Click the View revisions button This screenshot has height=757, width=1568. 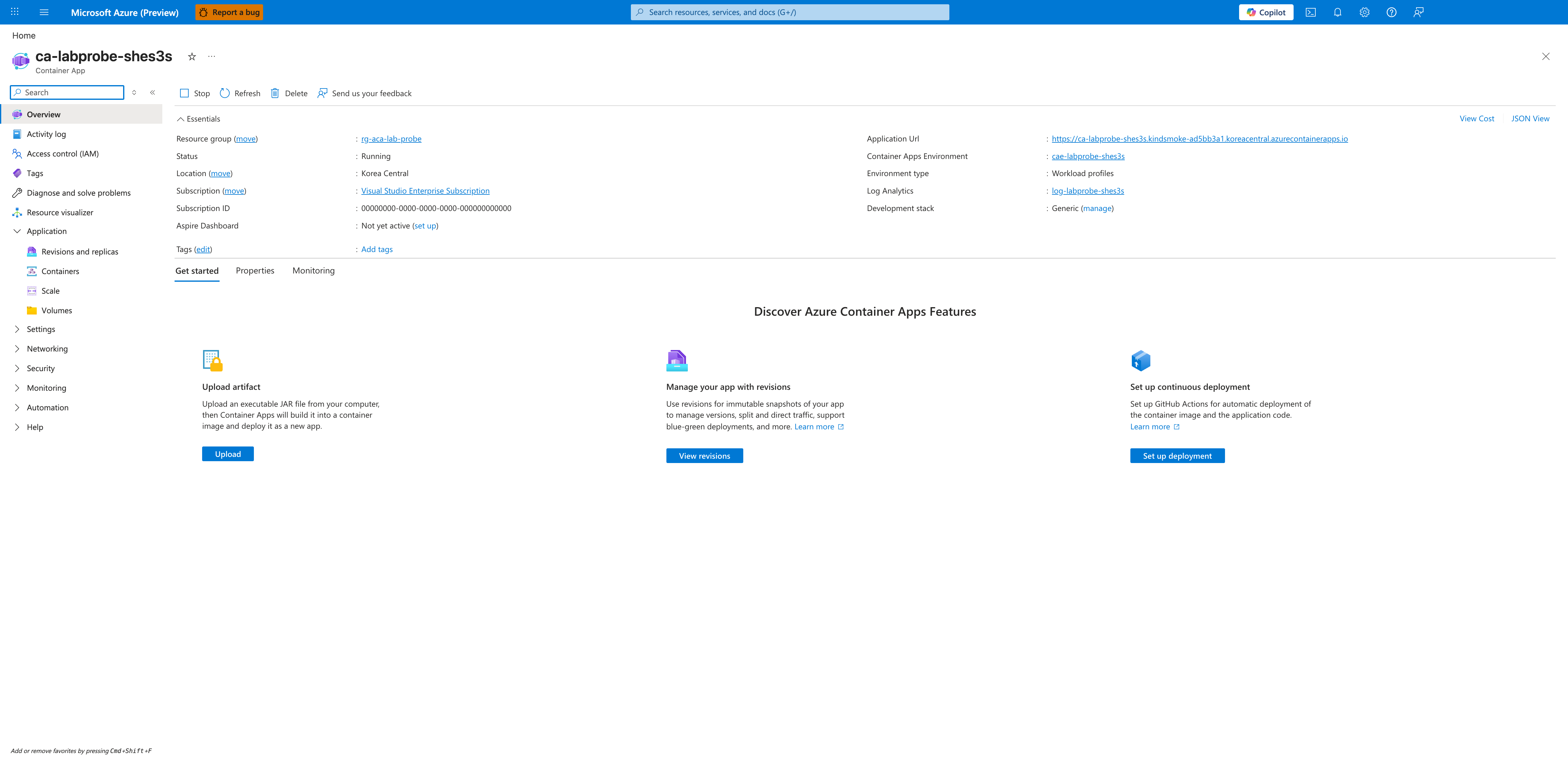tap(704, 456)
